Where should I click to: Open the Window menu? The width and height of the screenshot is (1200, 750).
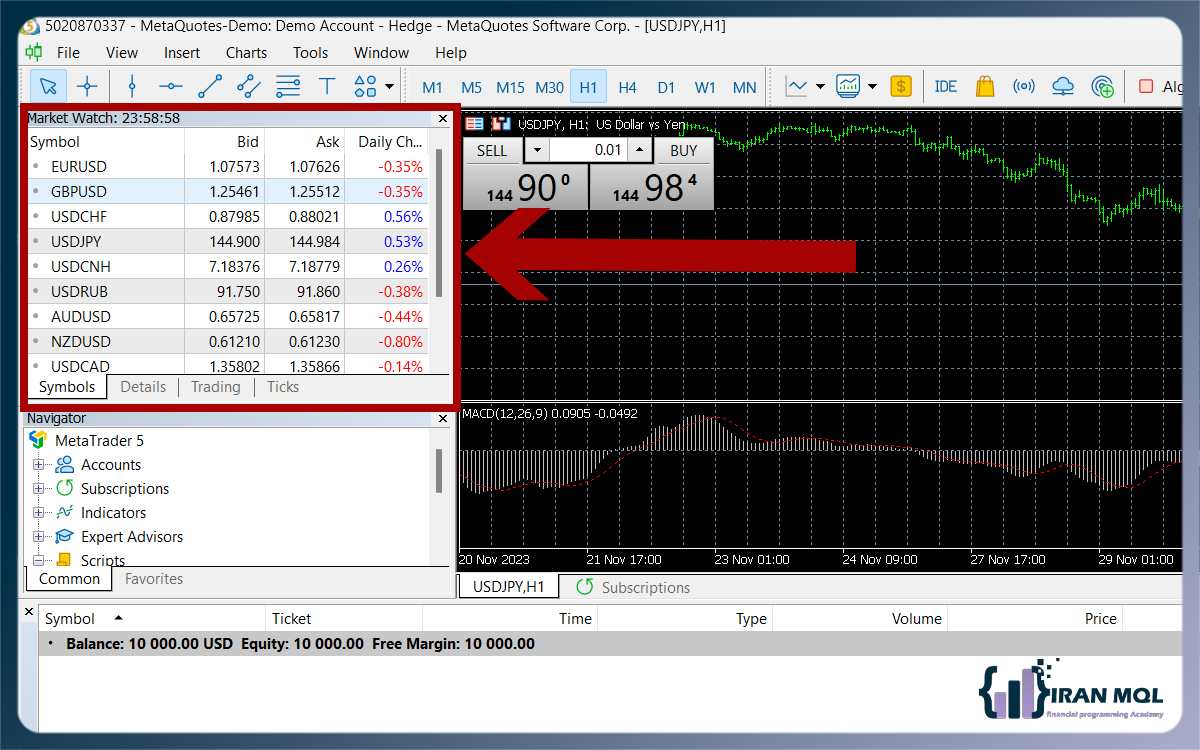pos(381,52)
